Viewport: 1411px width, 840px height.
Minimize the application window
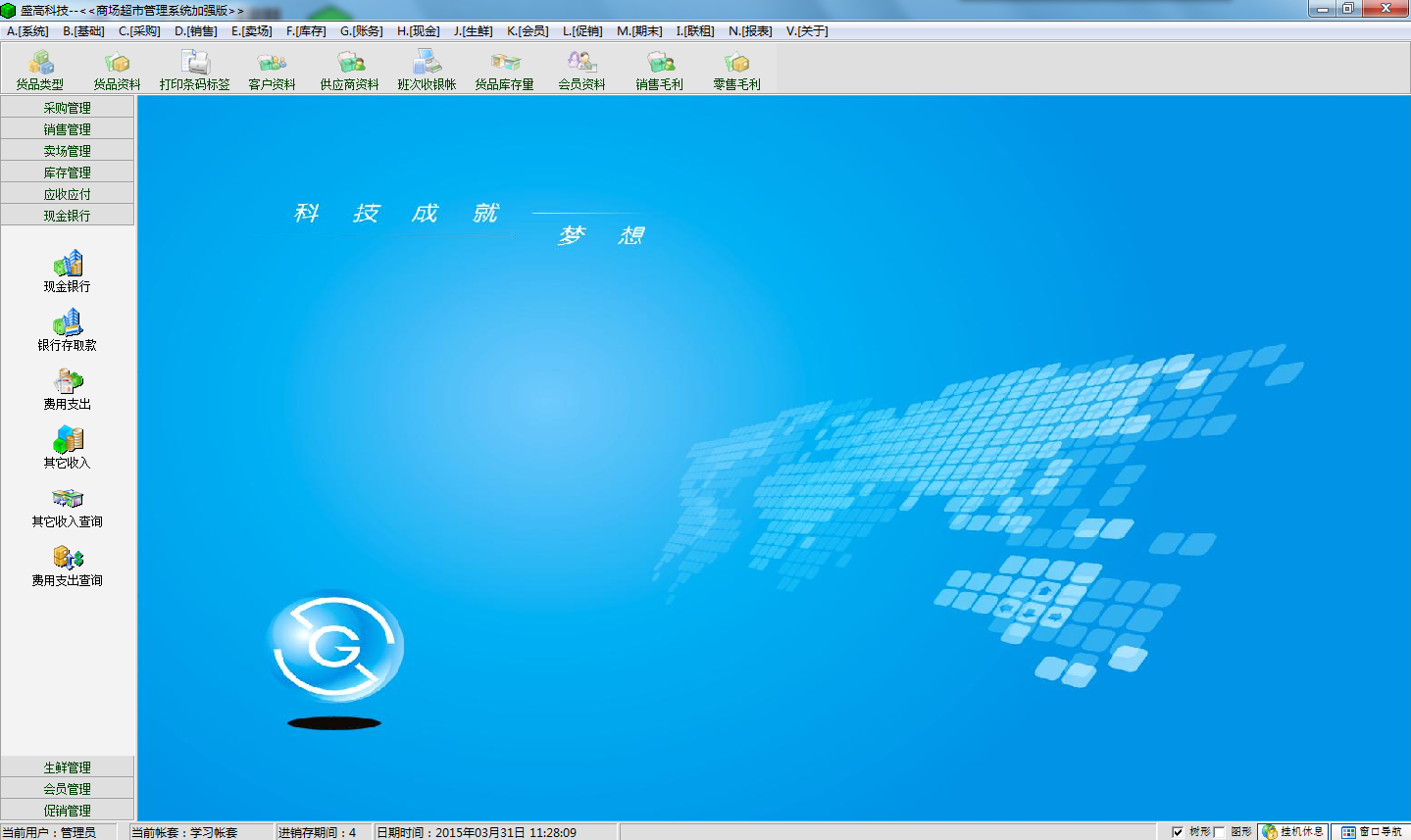tap(1323, 8)
